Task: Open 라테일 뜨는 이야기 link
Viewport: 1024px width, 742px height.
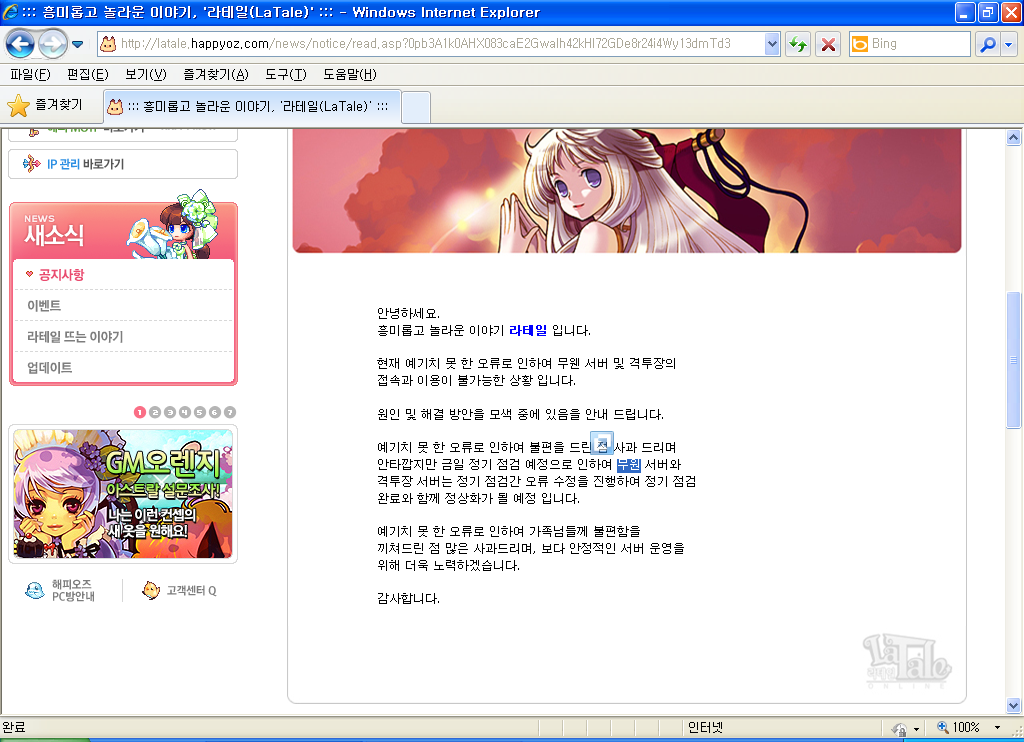Action: coord(74,337)
